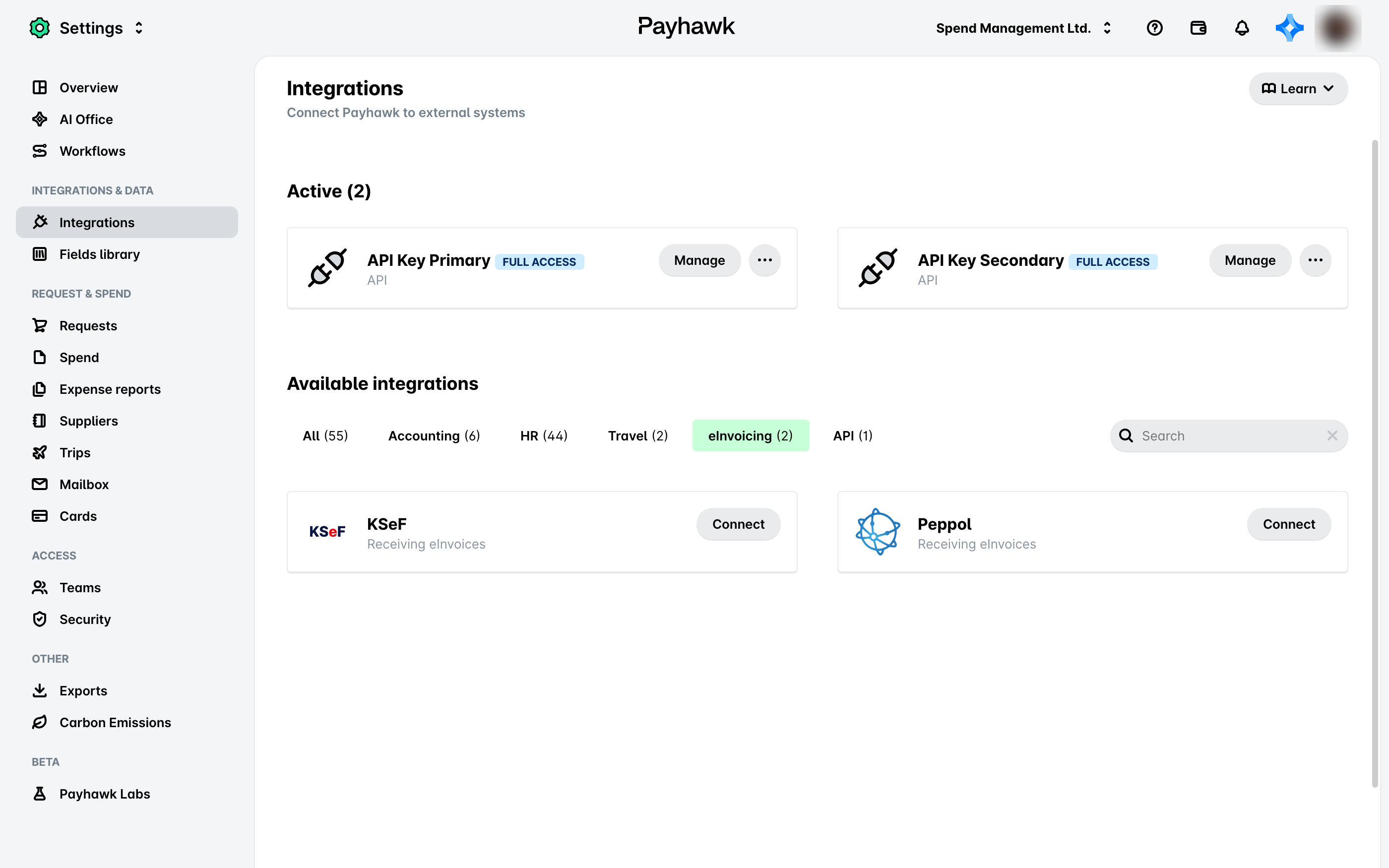Open the user profile avatar

coord(1338,28)
